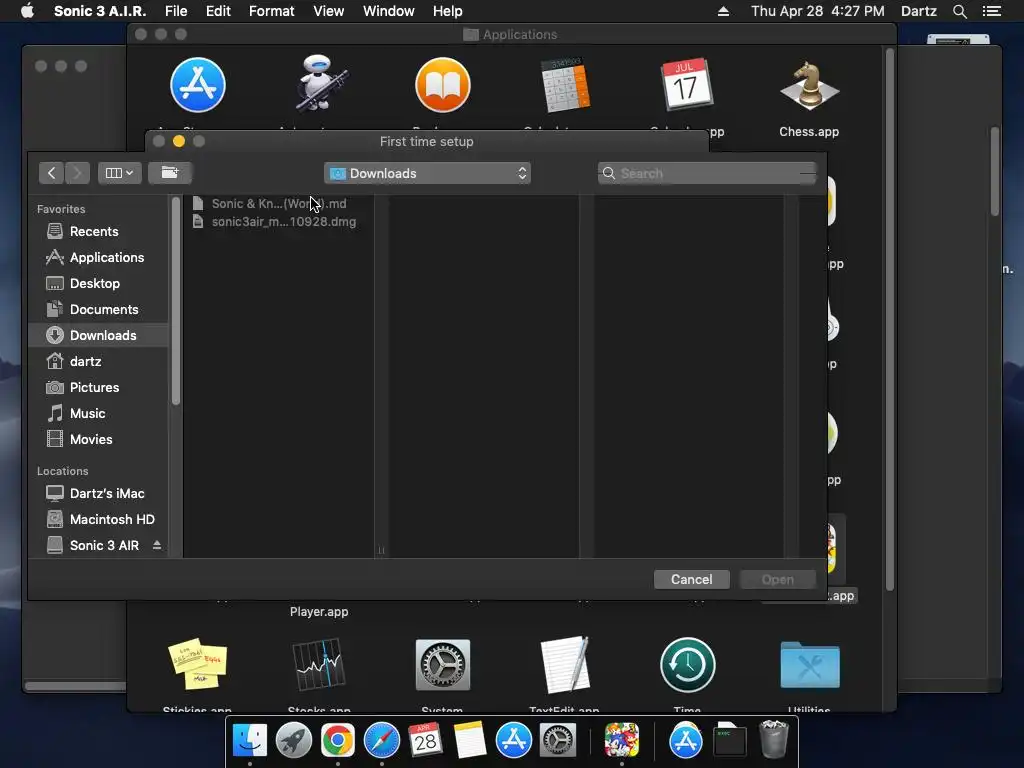This screenshot has height=768, width=1024.
Task: Open Notes from the Dock
Action: coord(470,741)
